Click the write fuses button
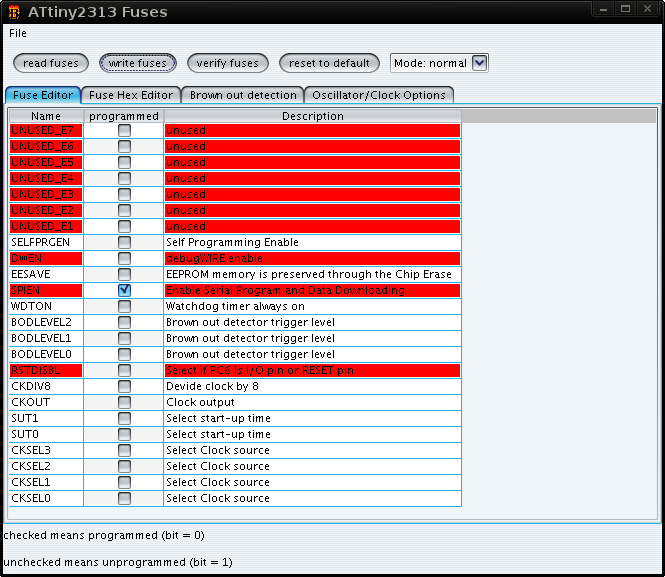Image resolution: width=665 pixels, height=577 pixels. tap(138, 63)
